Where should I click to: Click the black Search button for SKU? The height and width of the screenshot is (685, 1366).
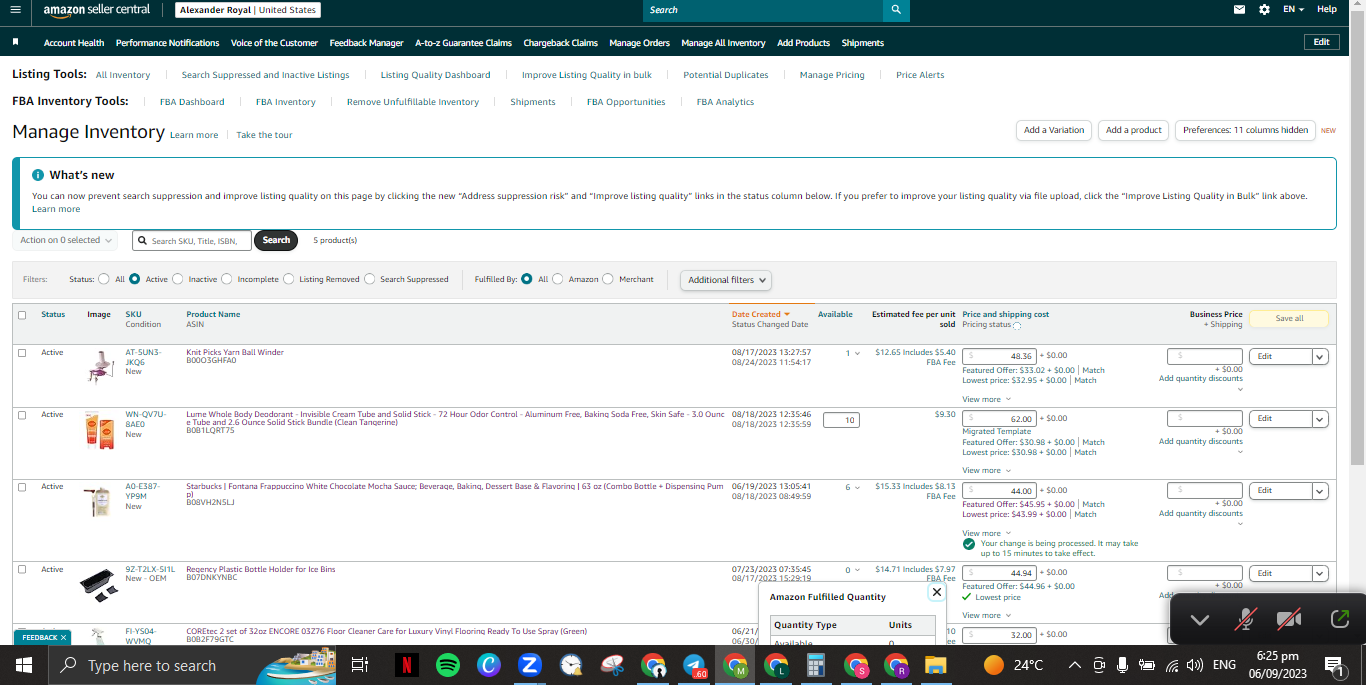pyautogui.click(x=276, y=240)
